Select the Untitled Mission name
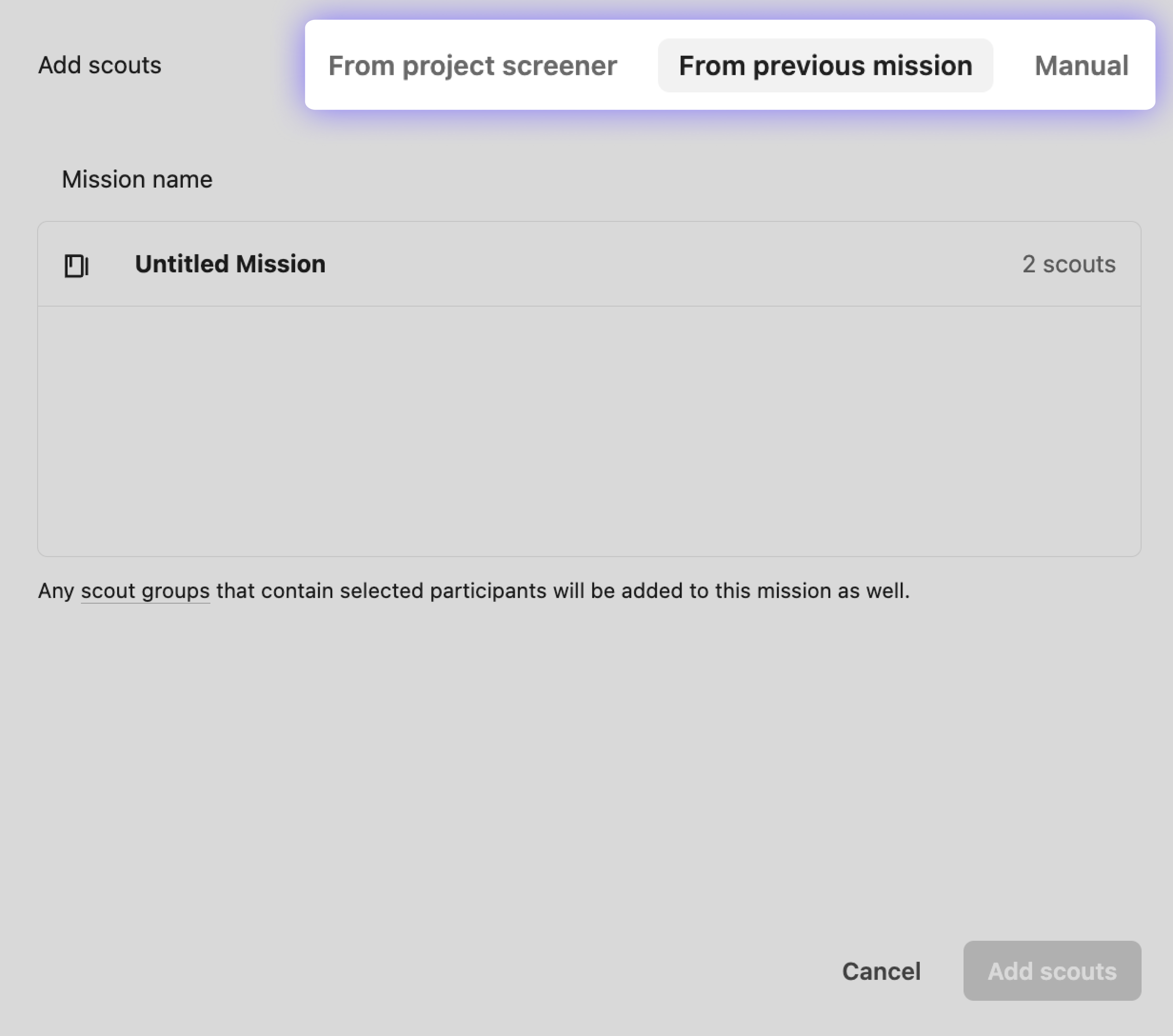The image size is (1173, 1036). 230,264
